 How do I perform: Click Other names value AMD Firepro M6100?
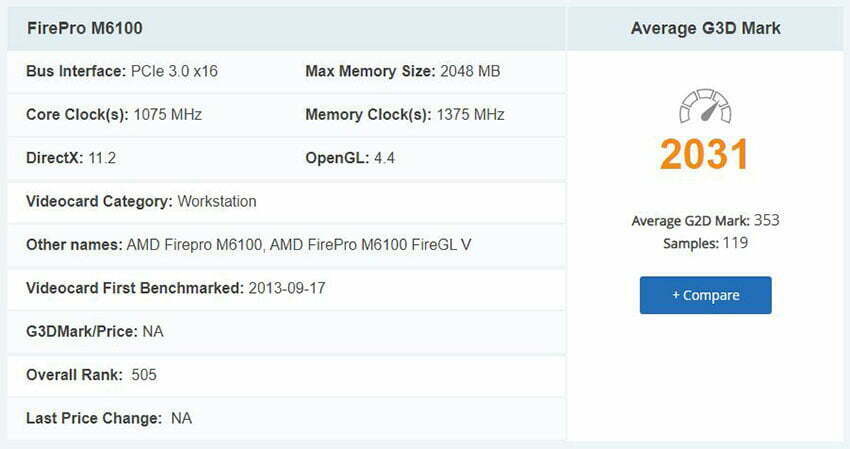point(195,245)
